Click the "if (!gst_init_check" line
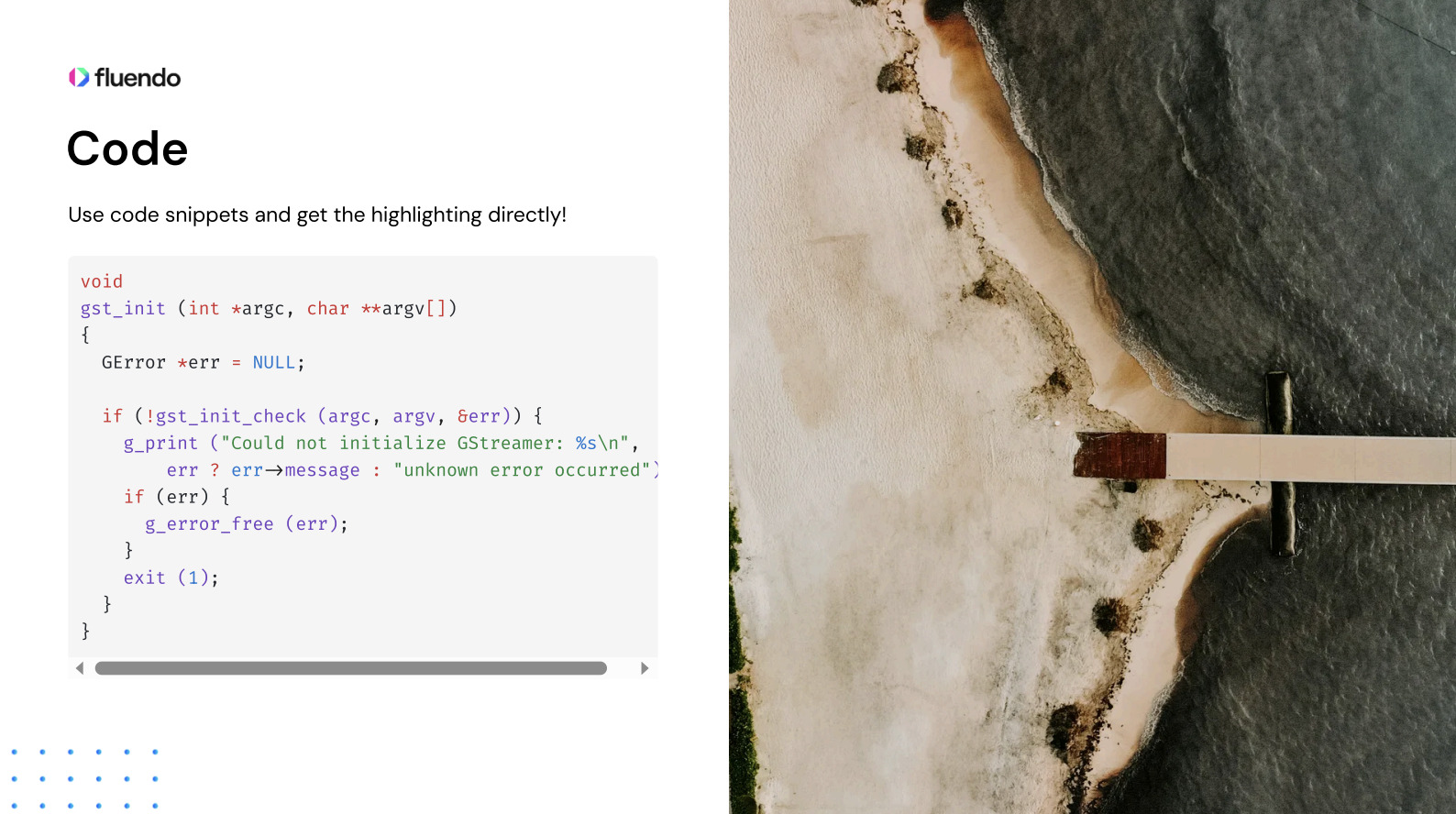 click(323, 416)
